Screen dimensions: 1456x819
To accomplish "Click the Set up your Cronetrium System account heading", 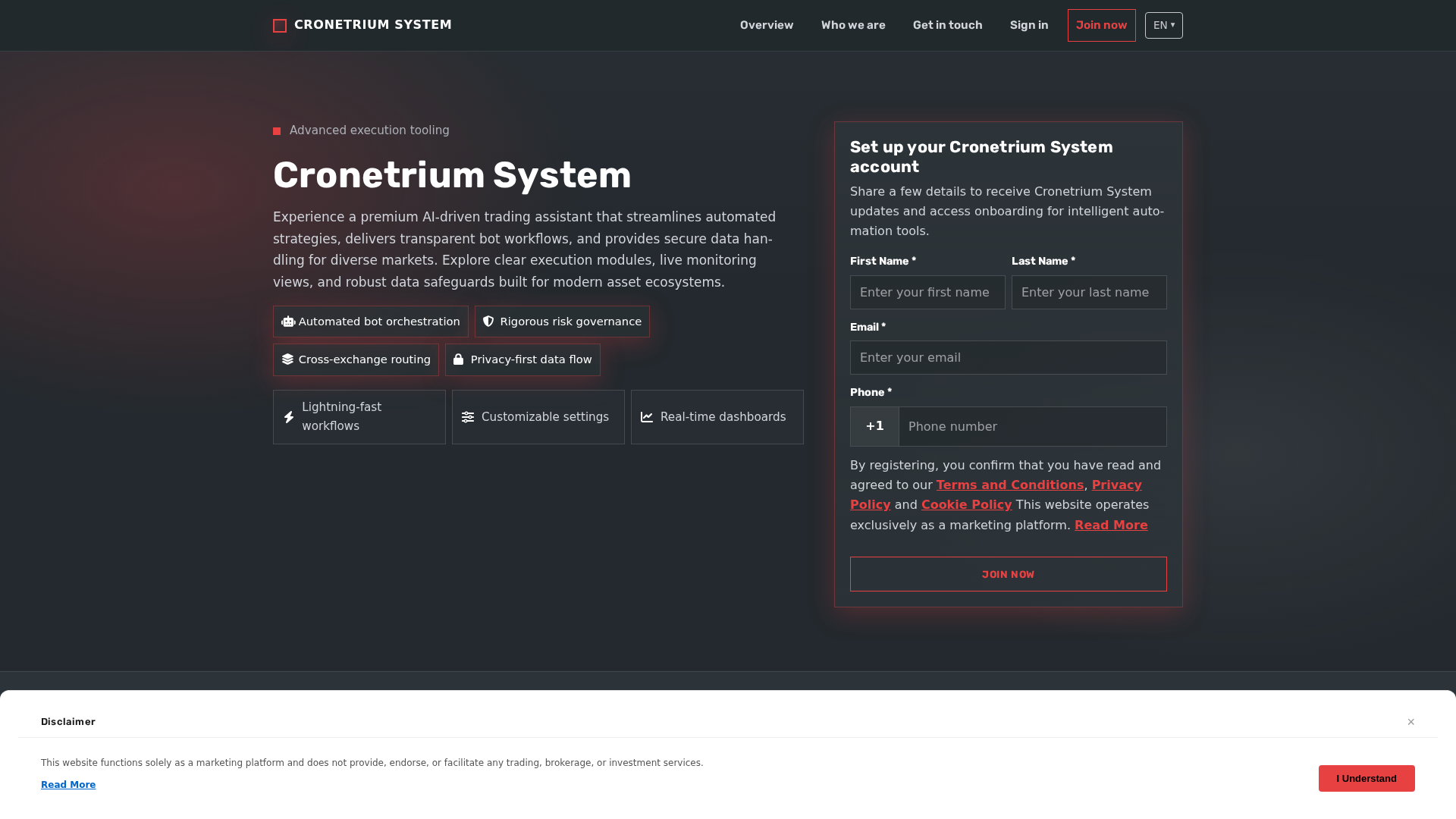I will click(981, 157).
